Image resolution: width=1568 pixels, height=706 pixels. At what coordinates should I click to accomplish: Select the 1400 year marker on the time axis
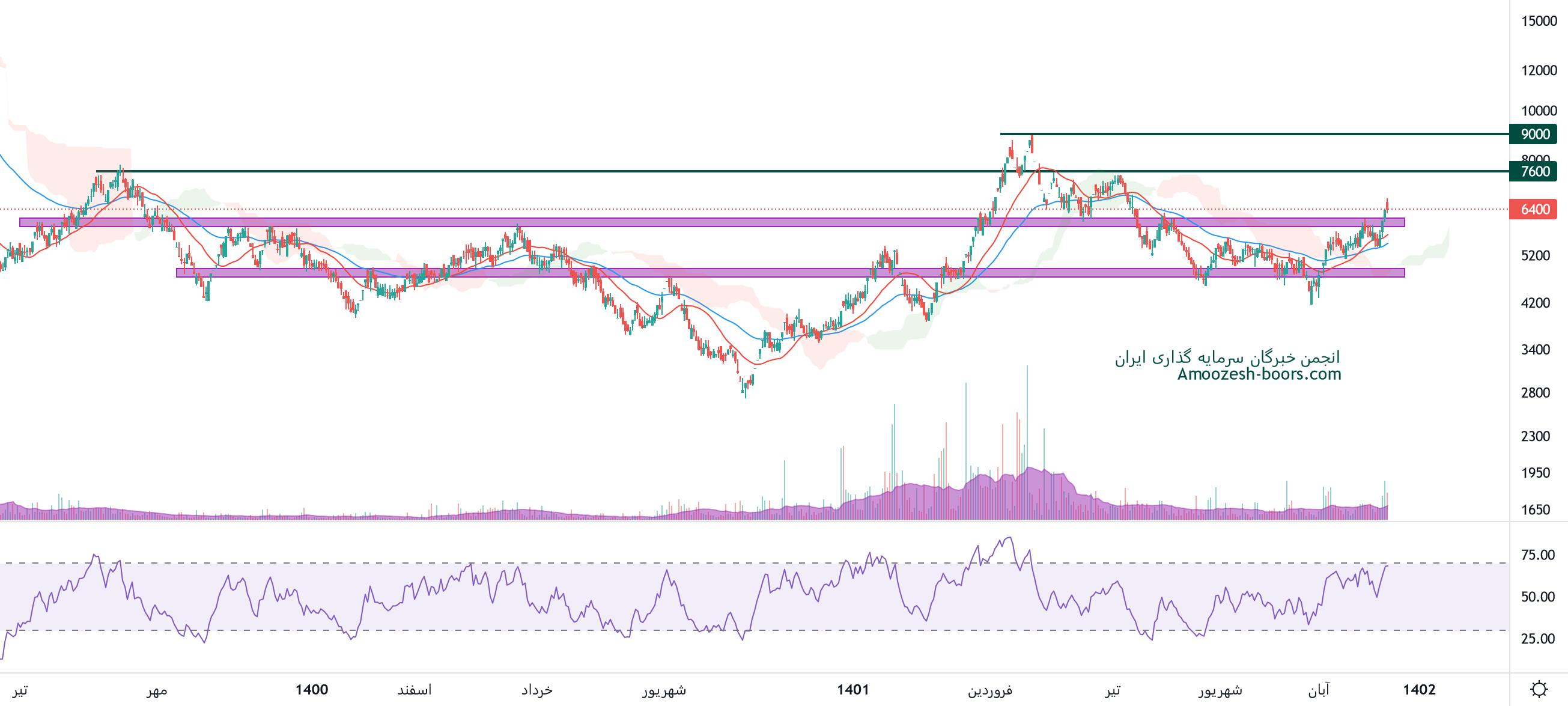tap(312, 690)
